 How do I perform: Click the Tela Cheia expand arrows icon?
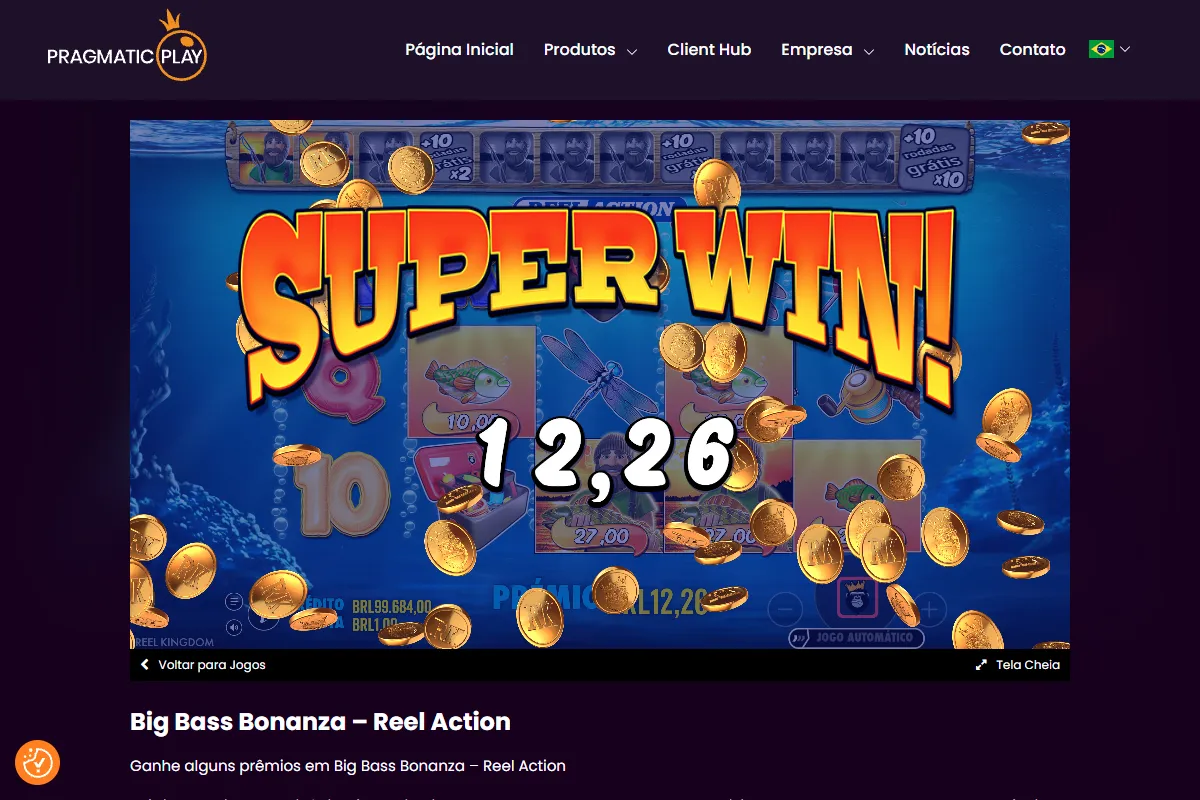tap(982, 665)
